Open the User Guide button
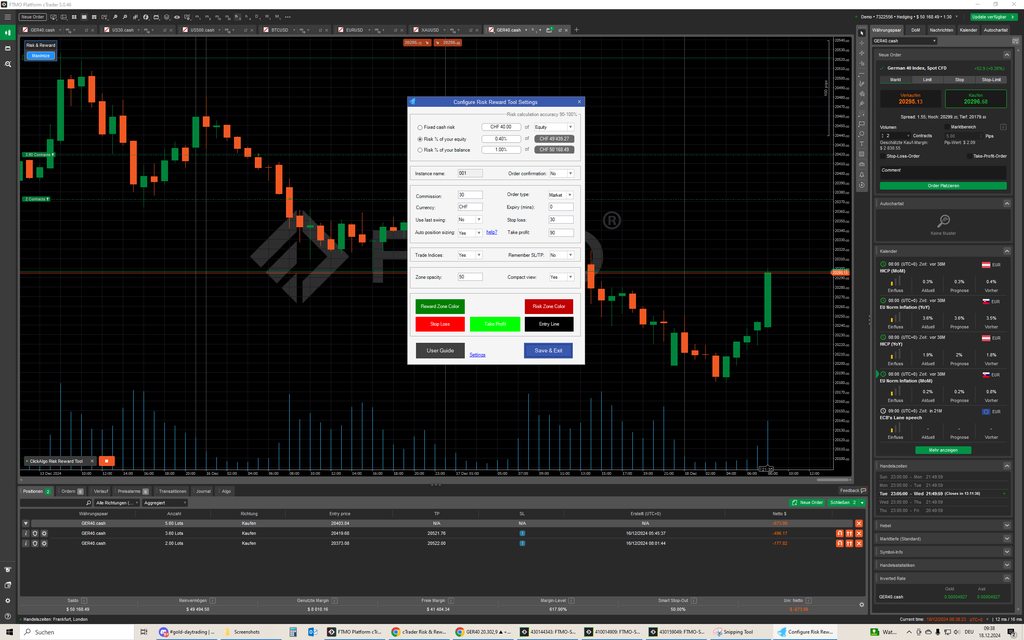Image resolution: width=1024 pixels, height=640 pixels. click(440, 351)
